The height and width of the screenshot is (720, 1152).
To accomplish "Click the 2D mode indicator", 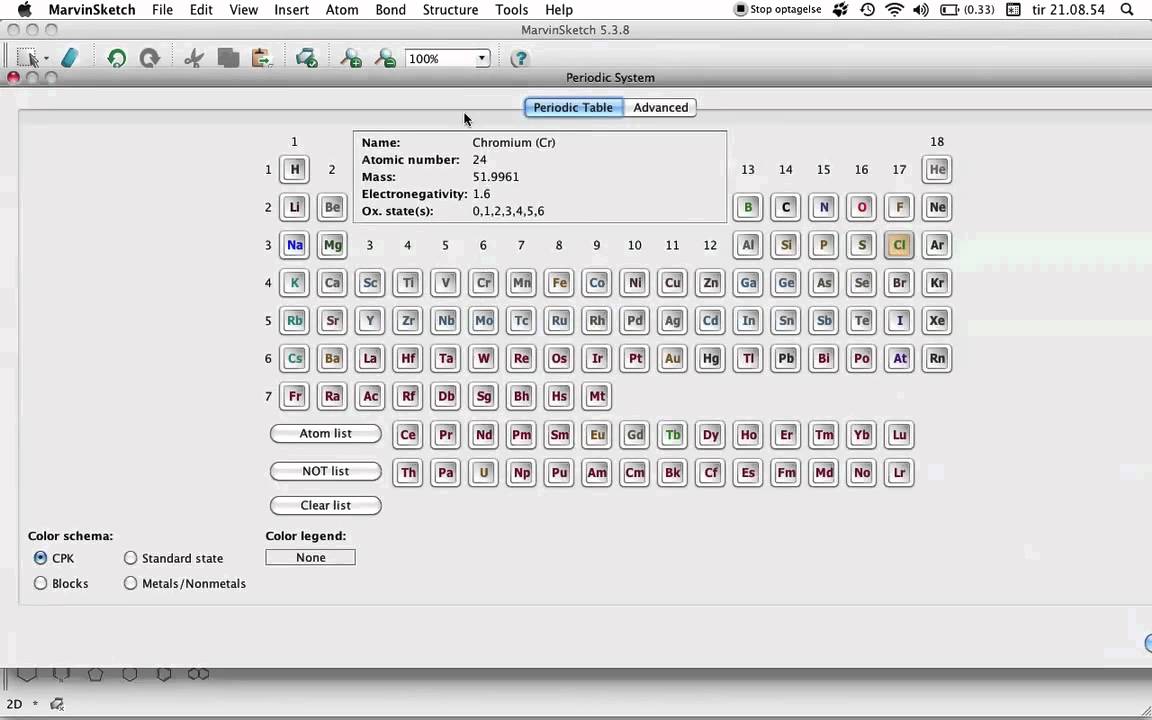I will (14, 704).
